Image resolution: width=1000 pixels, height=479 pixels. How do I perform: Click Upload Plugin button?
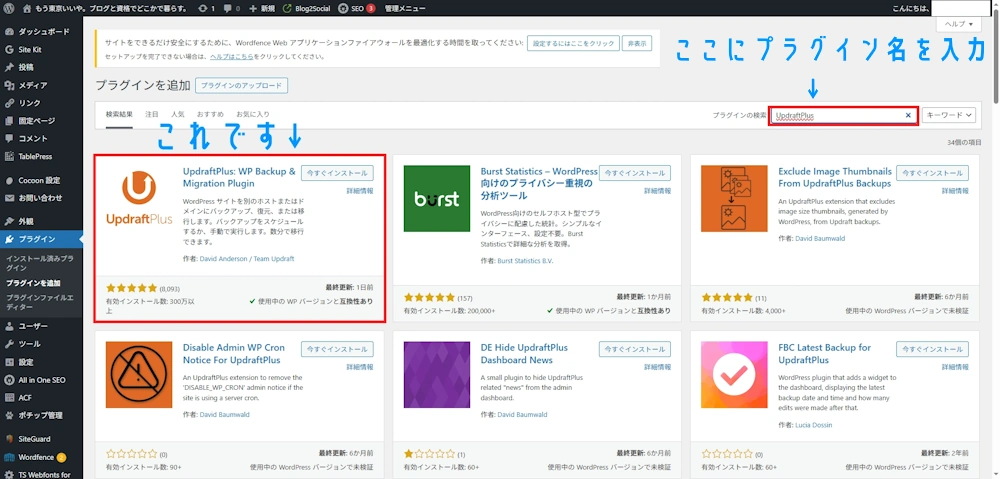pyautogui.click(x=242, y=85)
